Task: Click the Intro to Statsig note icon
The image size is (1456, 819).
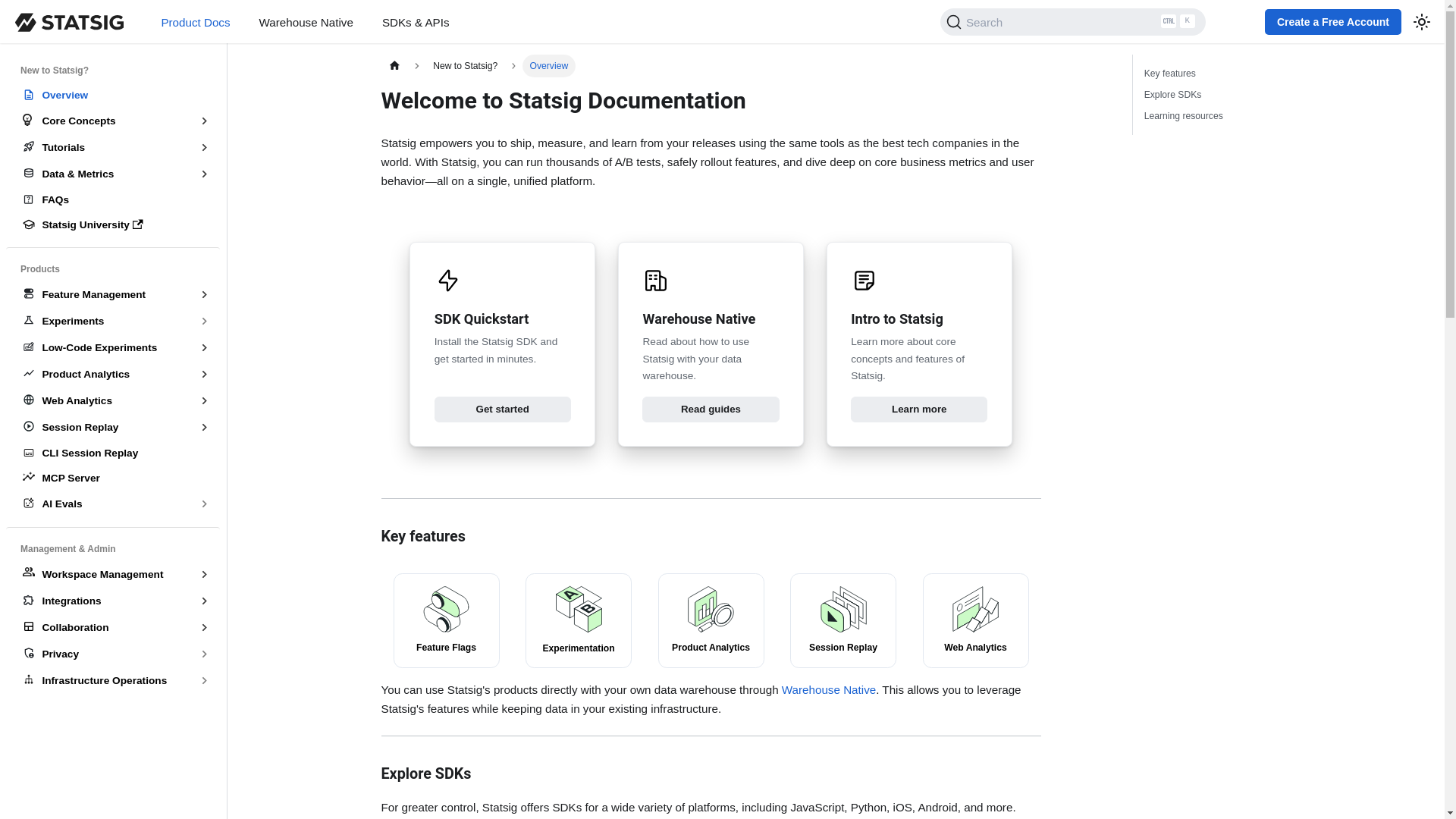Action: point(864,281)
